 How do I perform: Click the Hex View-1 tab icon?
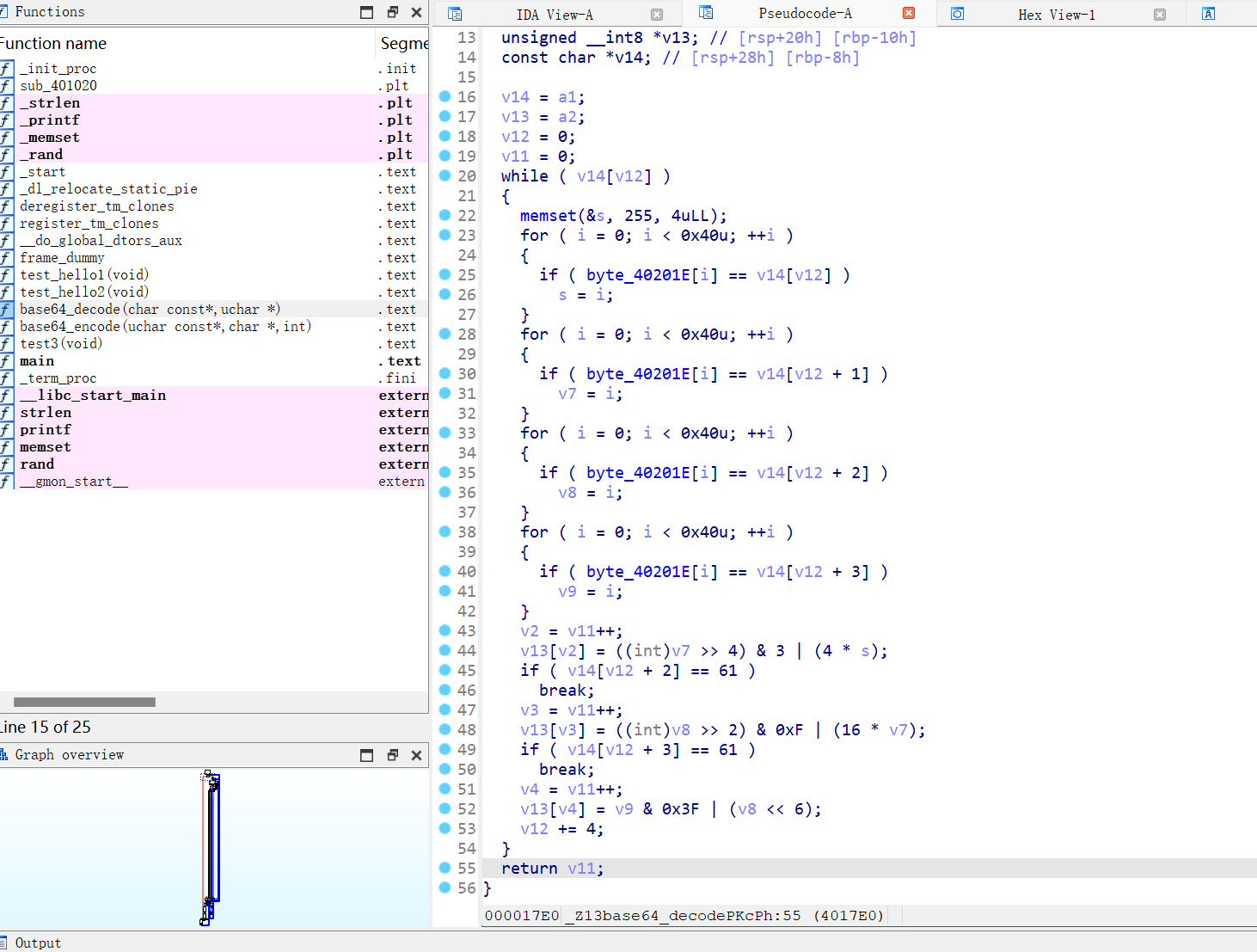point(955,14)
